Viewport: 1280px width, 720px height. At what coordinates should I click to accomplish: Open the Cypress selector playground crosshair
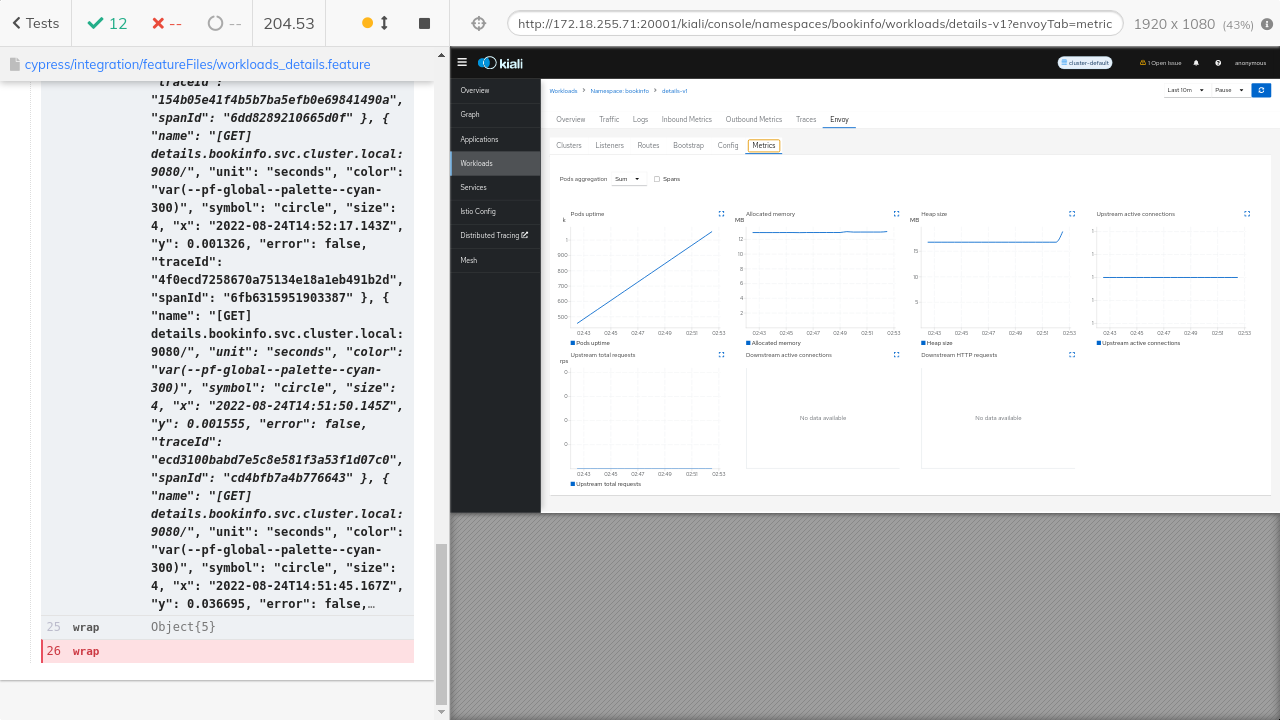pyautogui.click(x=479, y=23)
